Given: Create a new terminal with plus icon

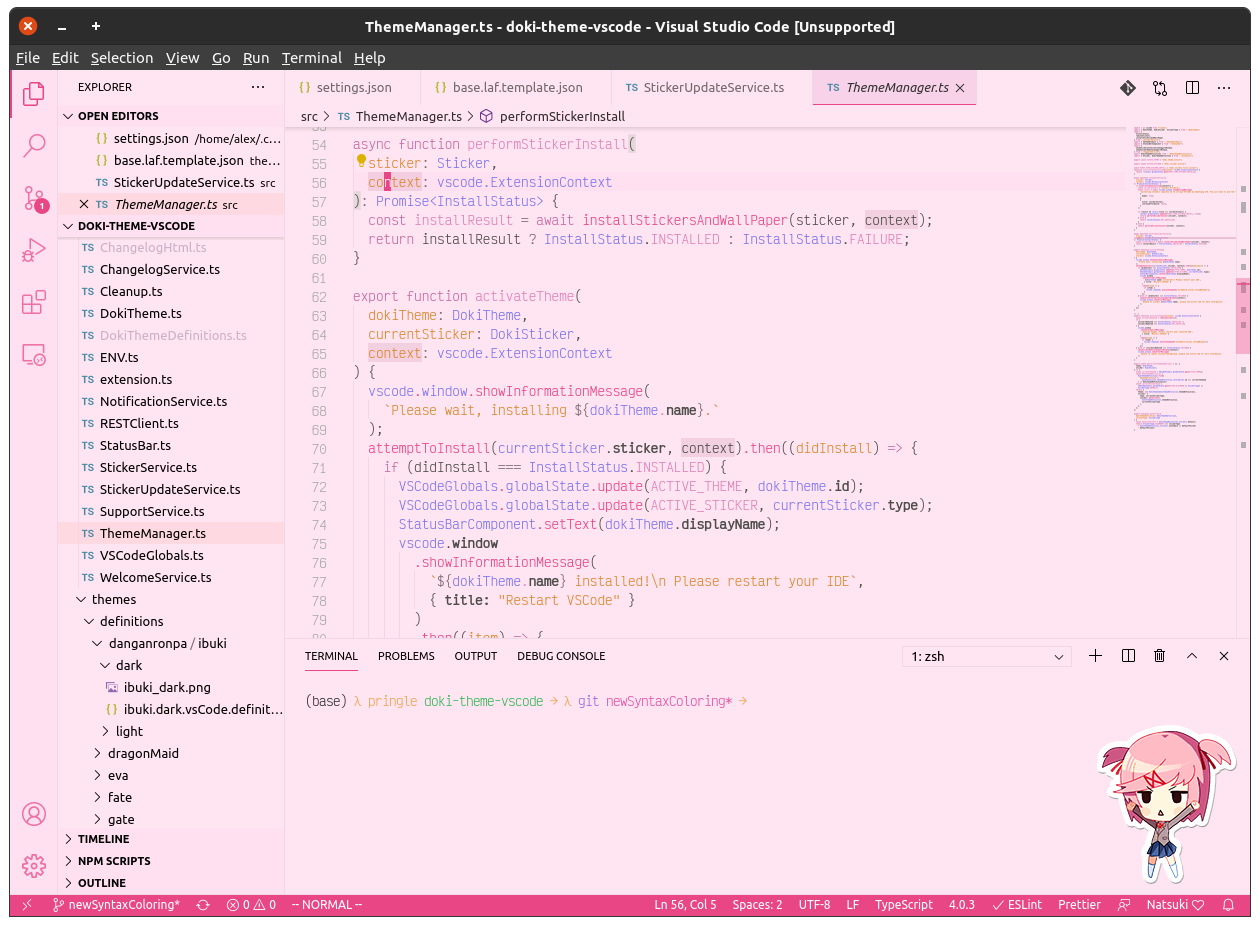Looking at the screenshot, I should pyautogui.click(x=1095, y=656).
